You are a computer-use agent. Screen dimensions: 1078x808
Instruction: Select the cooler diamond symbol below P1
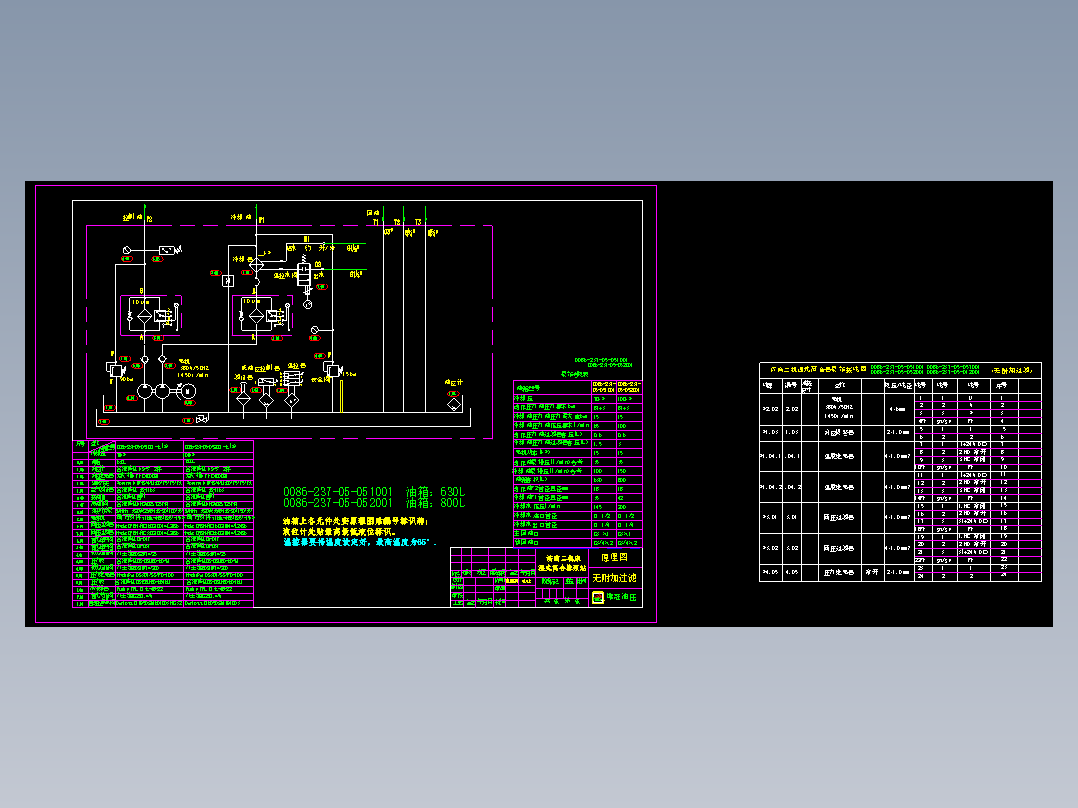256,265
